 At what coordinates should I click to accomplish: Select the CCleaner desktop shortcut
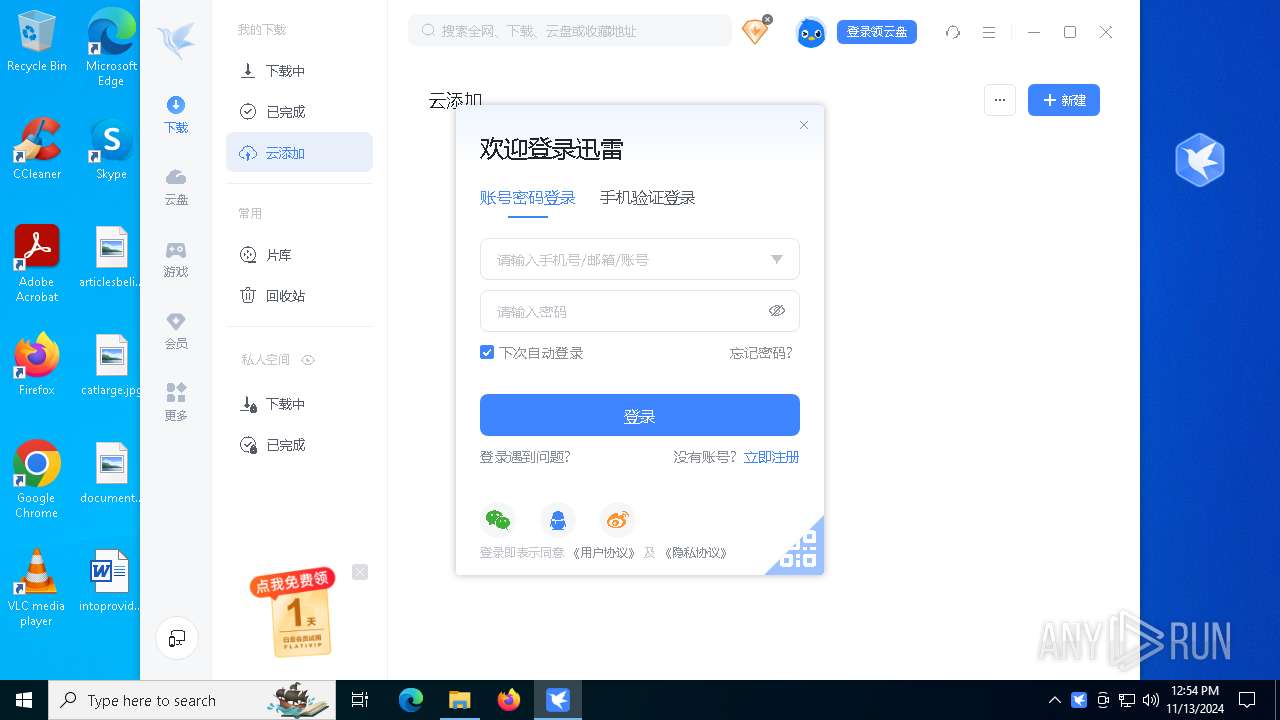(x=37, y=148)
